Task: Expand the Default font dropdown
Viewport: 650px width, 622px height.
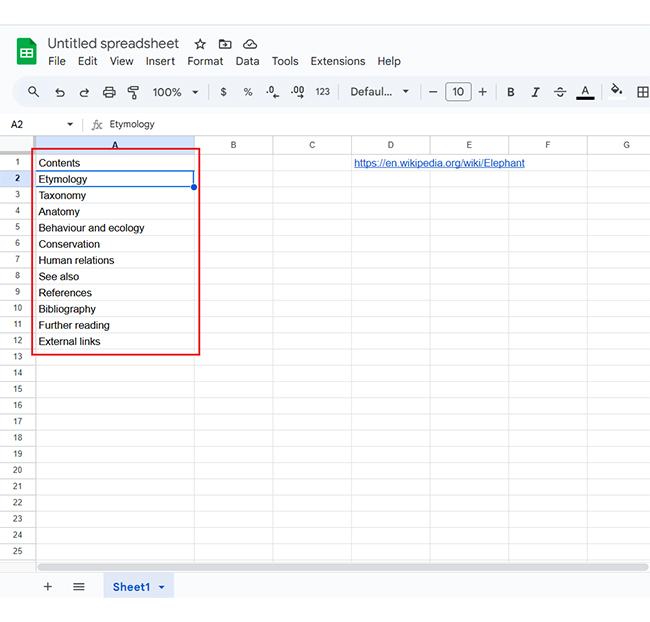Action: click(x=379, y=92)
